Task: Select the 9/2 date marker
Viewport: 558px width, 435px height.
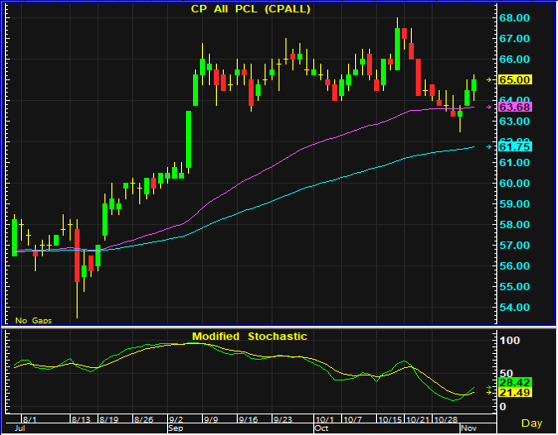Action: coord(176,419)
